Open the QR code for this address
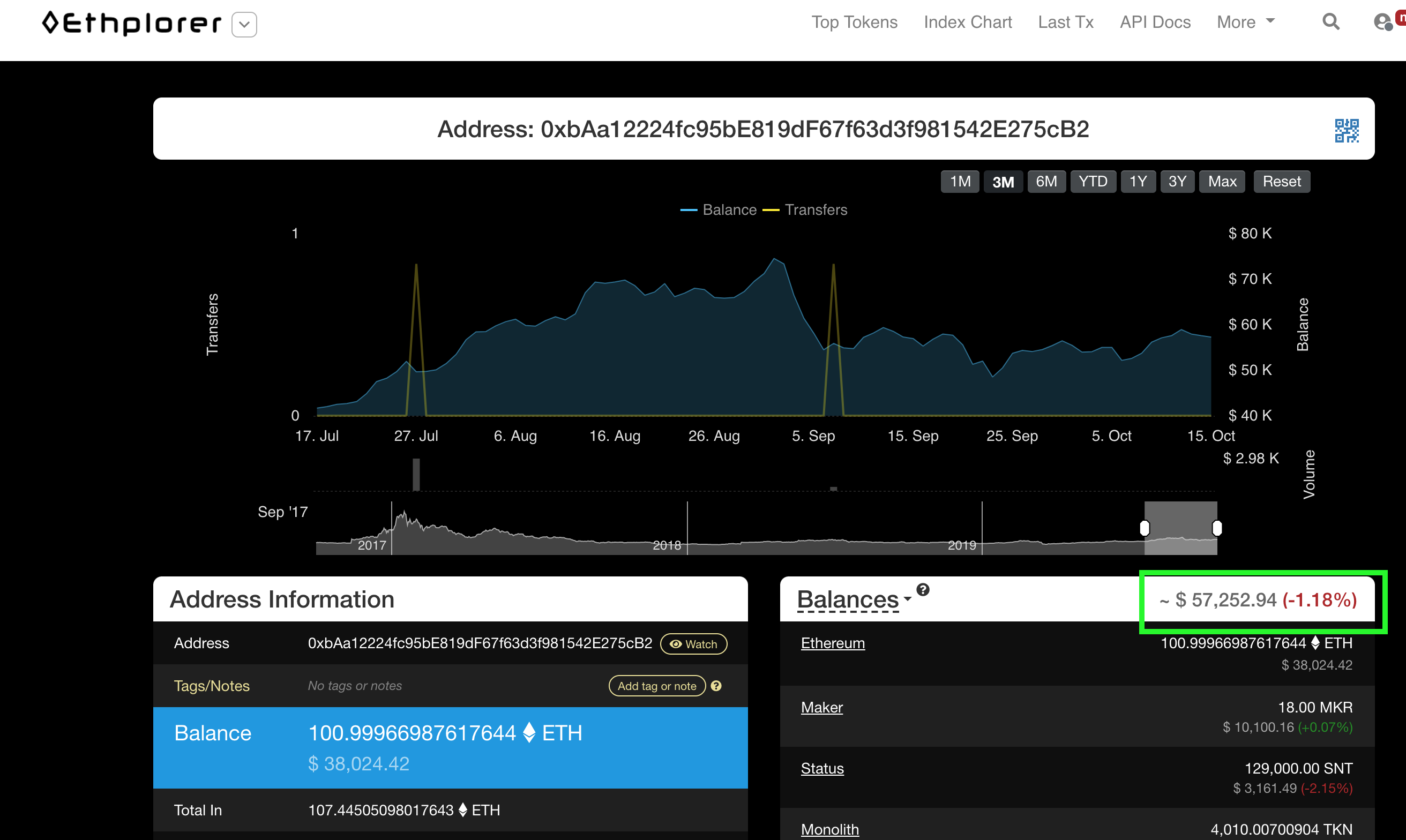 tap(1346, 130)
